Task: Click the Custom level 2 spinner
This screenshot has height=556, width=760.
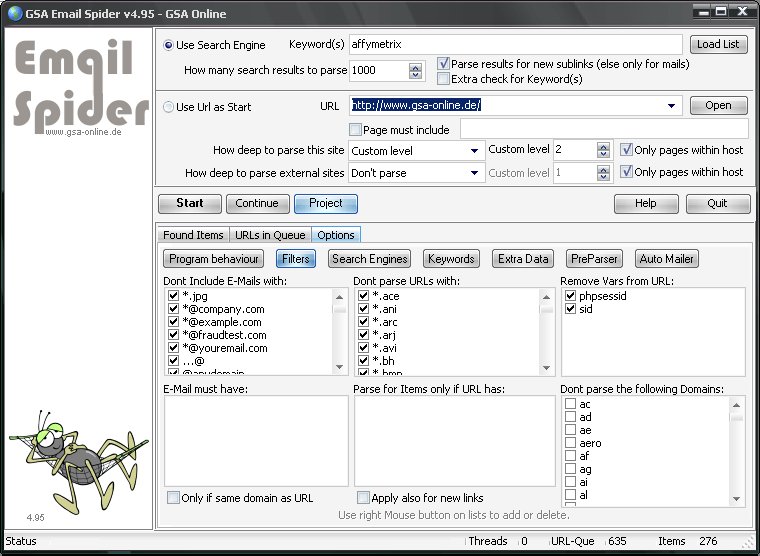Action: pos(603,150)
